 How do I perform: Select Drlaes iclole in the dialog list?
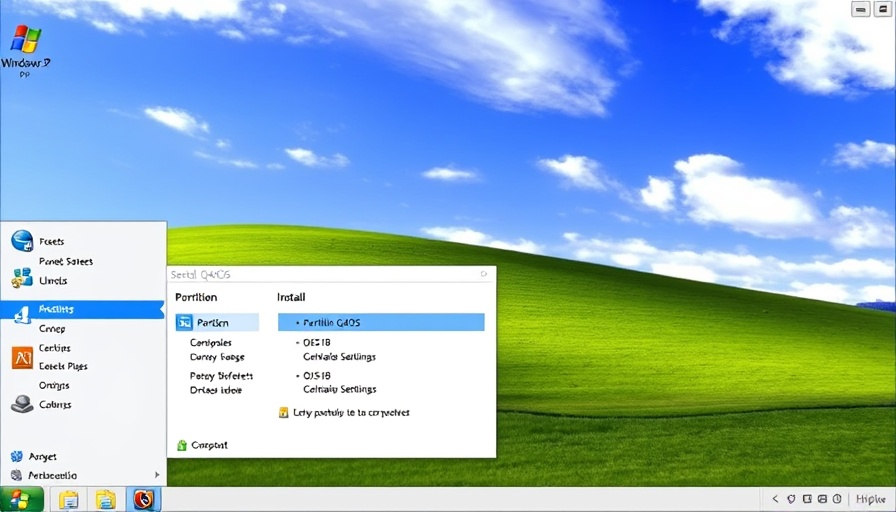click(216, 390)
